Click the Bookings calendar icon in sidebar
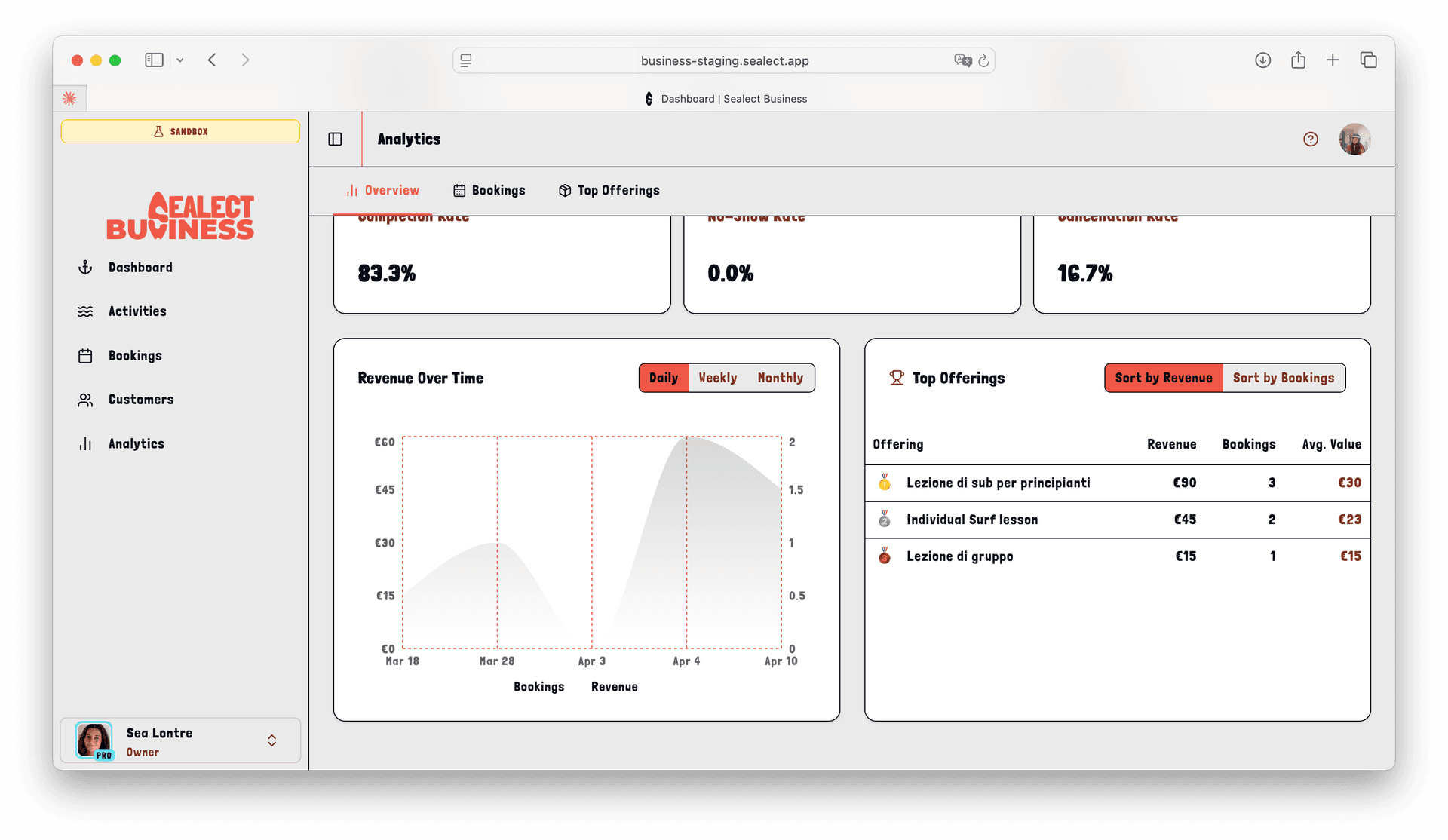The height and width of the screenshot is (840, 1448). [x=86, y=355]
